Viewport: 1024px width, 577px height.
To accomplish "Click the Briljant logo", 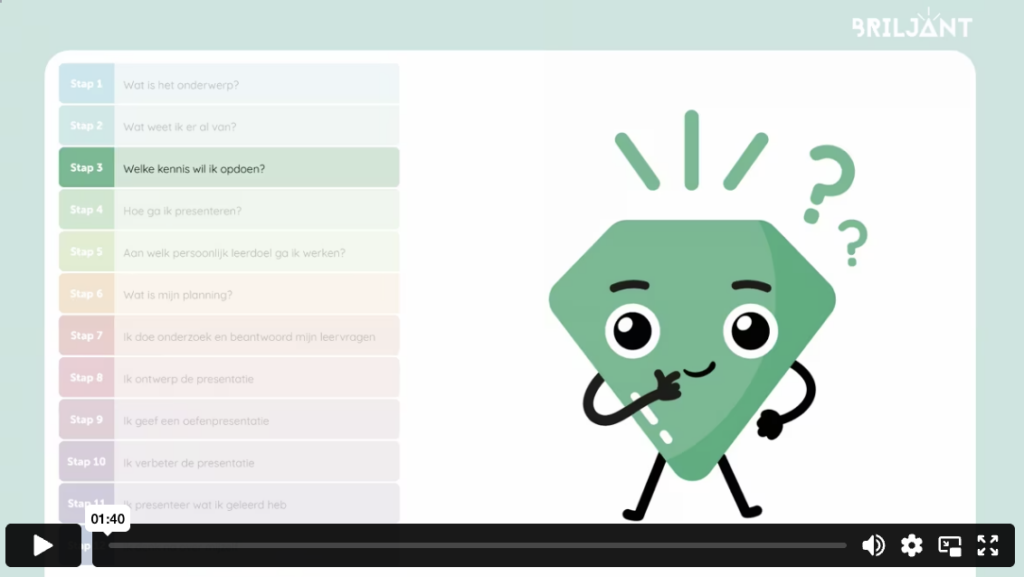I will click(911, 25).
